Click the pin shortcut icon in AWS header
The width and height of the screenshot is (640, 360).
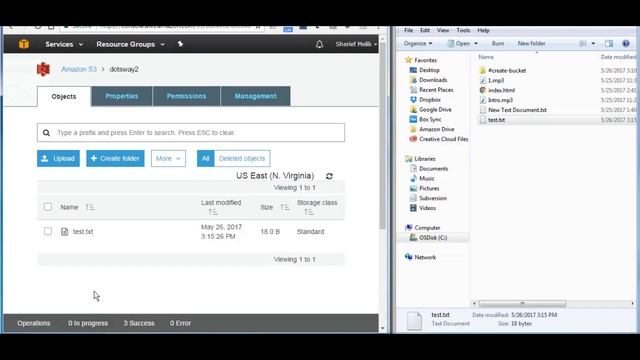coord(180,44)
